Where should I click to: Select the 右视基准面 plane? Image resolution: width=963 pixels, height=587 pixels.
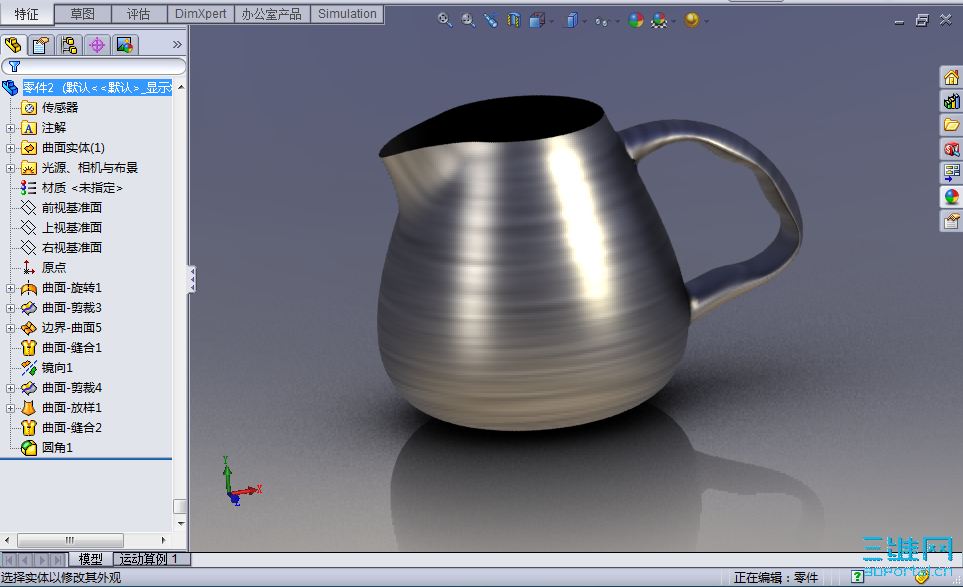click(x=71, y=248)
